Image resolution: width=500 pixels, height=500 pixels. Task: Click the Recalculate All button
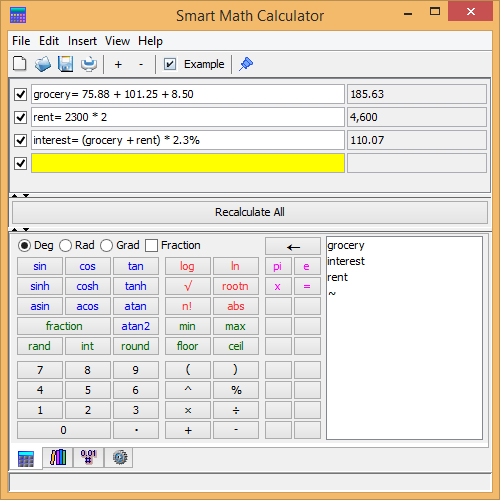250,212
